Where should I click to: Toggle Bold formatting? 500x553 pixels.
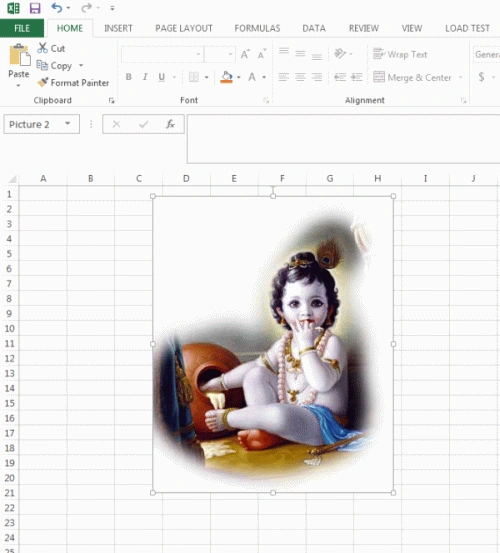[x=129, y=77]
